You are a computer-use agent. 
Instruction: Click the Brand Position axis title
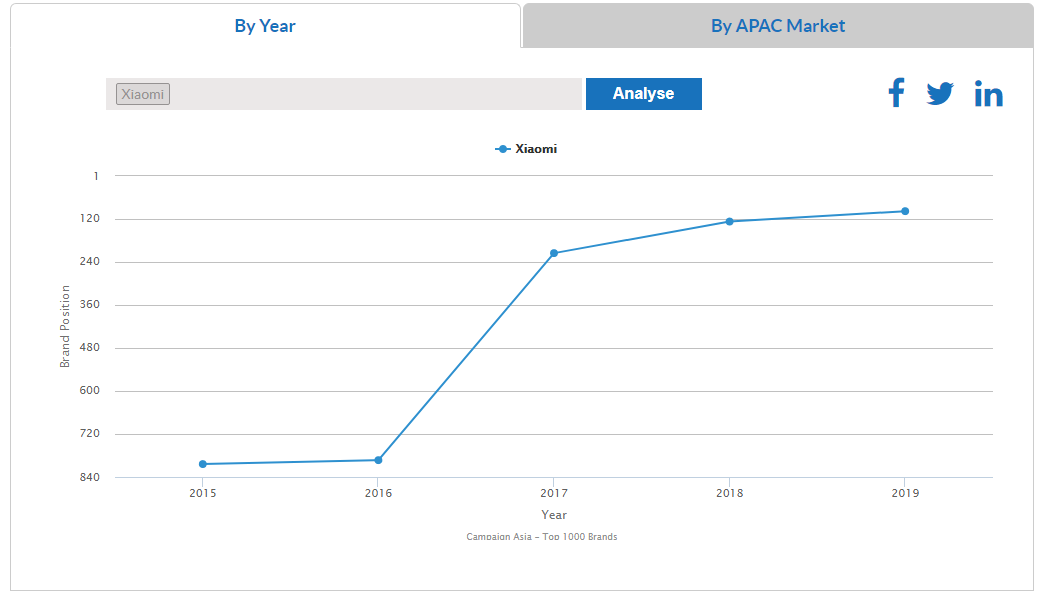pyautogui.click(x=65, y=326)
